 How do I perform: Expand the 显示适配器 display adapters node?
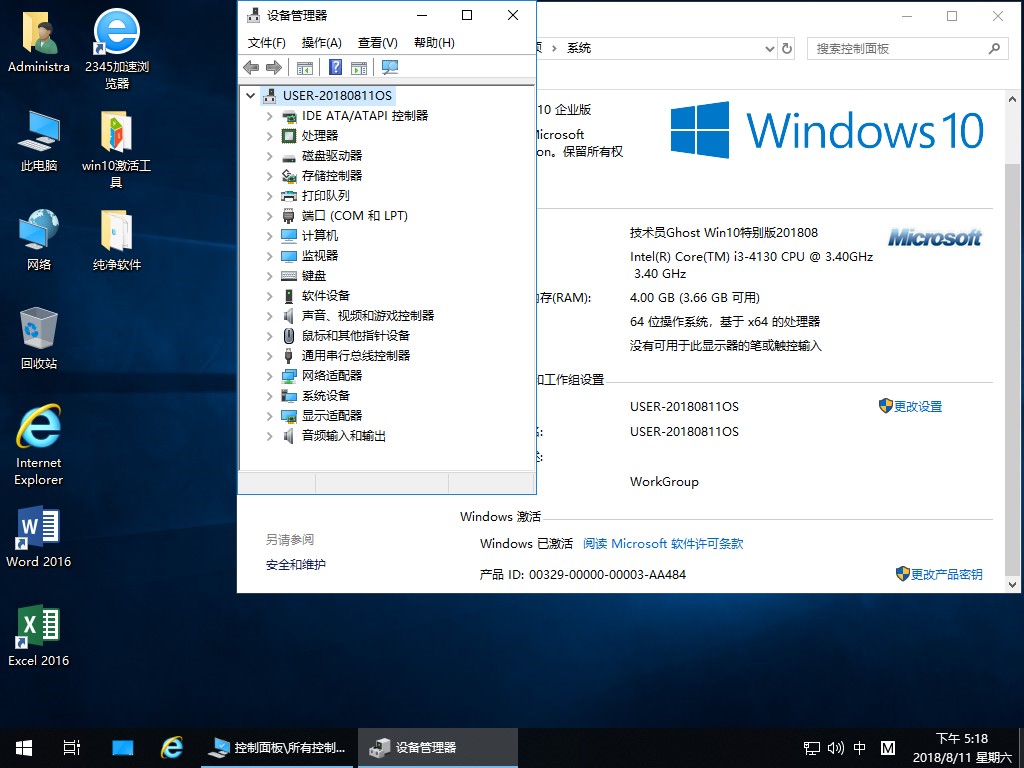(x=269, y=416)
